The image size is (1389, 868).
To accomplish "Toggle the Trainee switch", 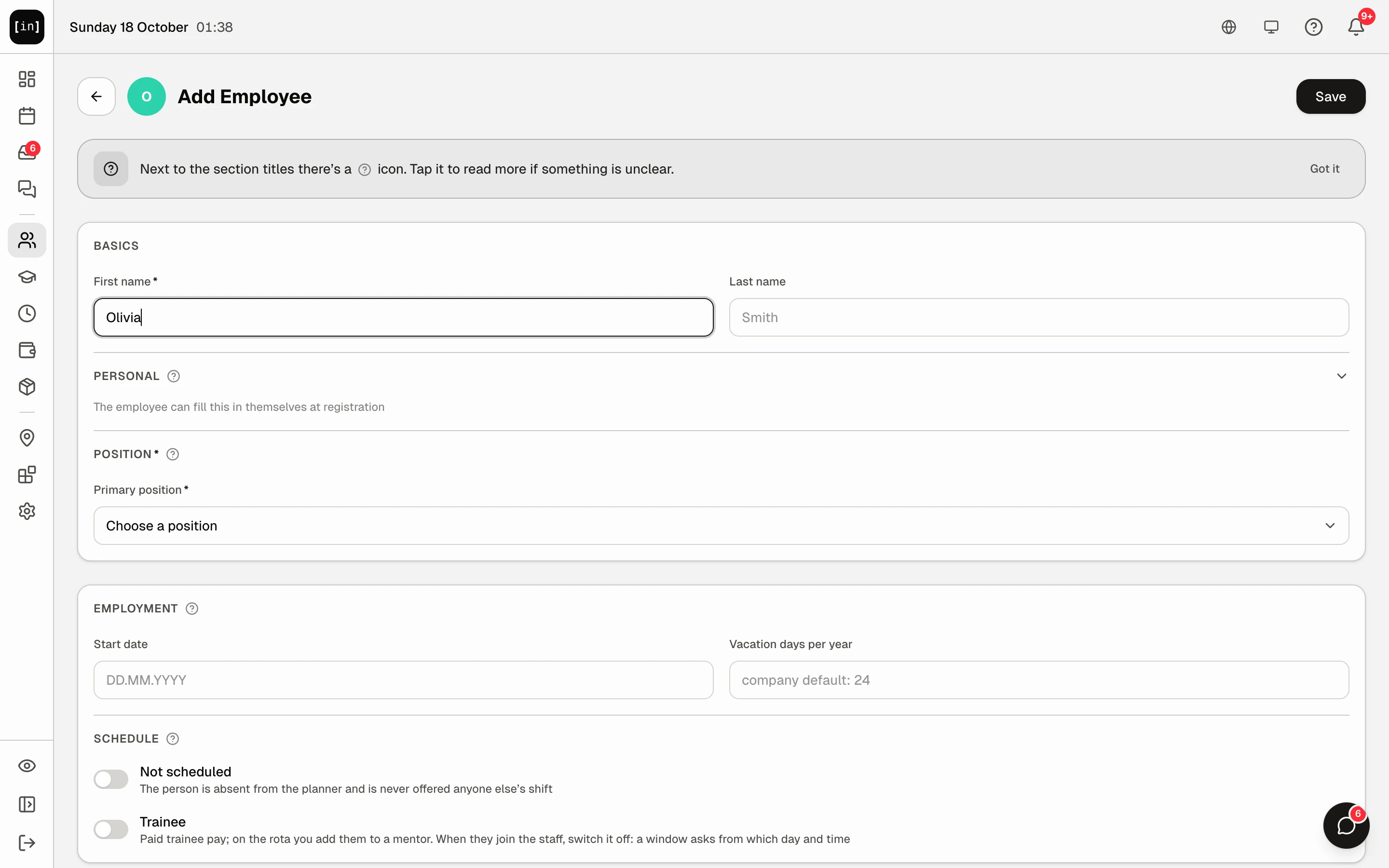I will pyautogui.click(x=111, y=829).
